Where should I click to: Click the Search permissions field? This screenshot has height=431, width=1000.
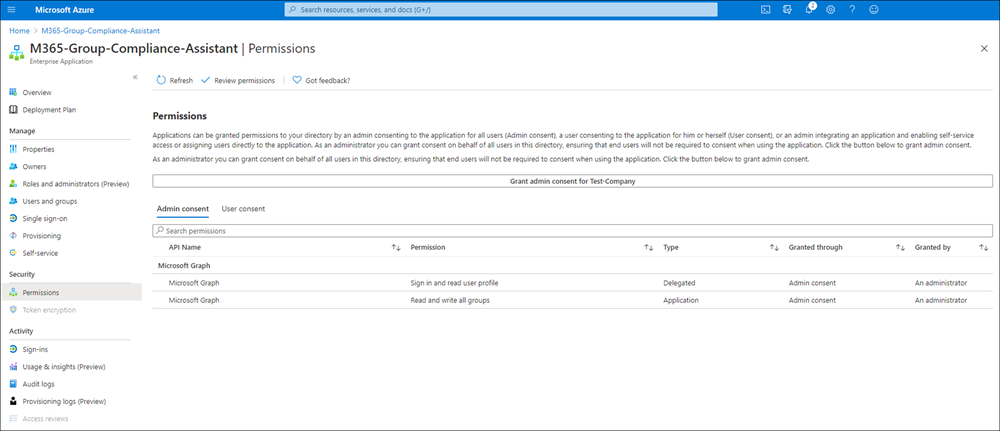pyautogui.click(x=572, y=230)
